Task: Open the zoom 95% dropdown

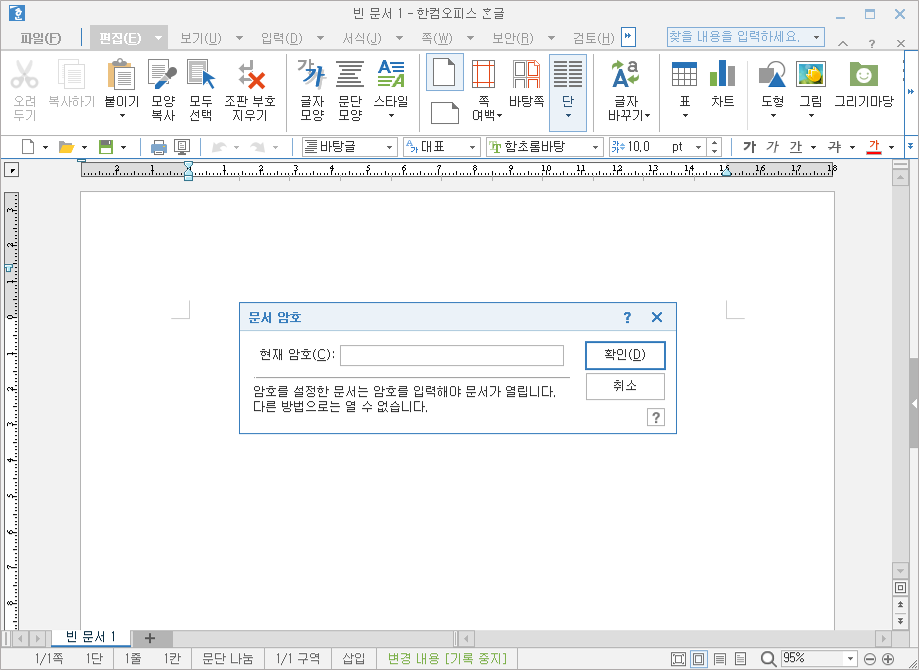Action: [x=850, y=659]
